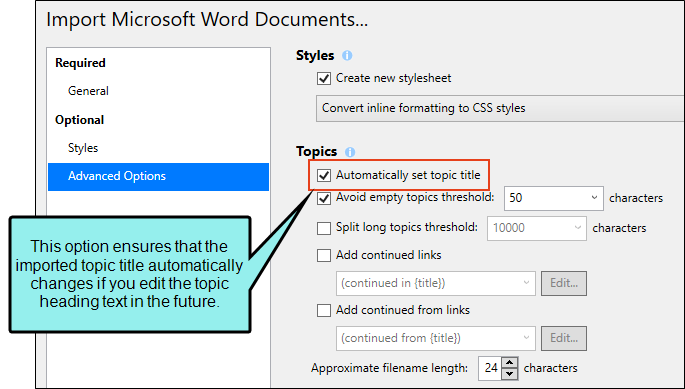Select Styles in the Optional section
This screenshot has height=389, width=685.
[83, 148]
